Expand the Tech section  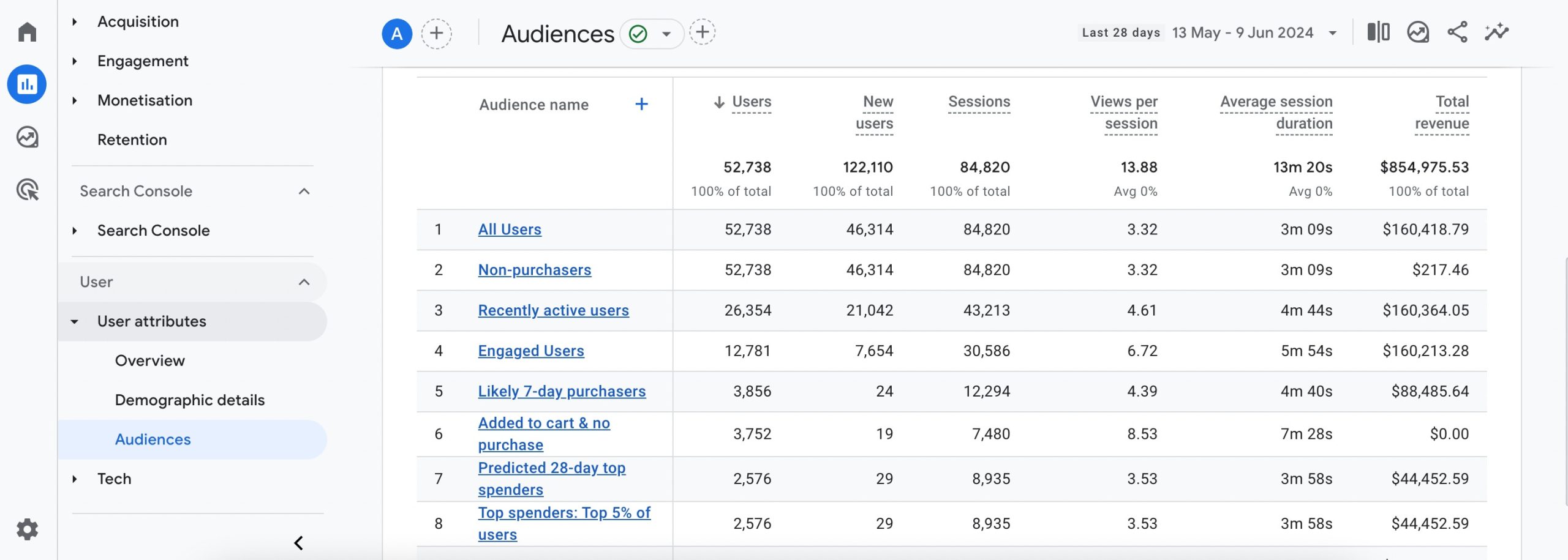tap(75, 479)
